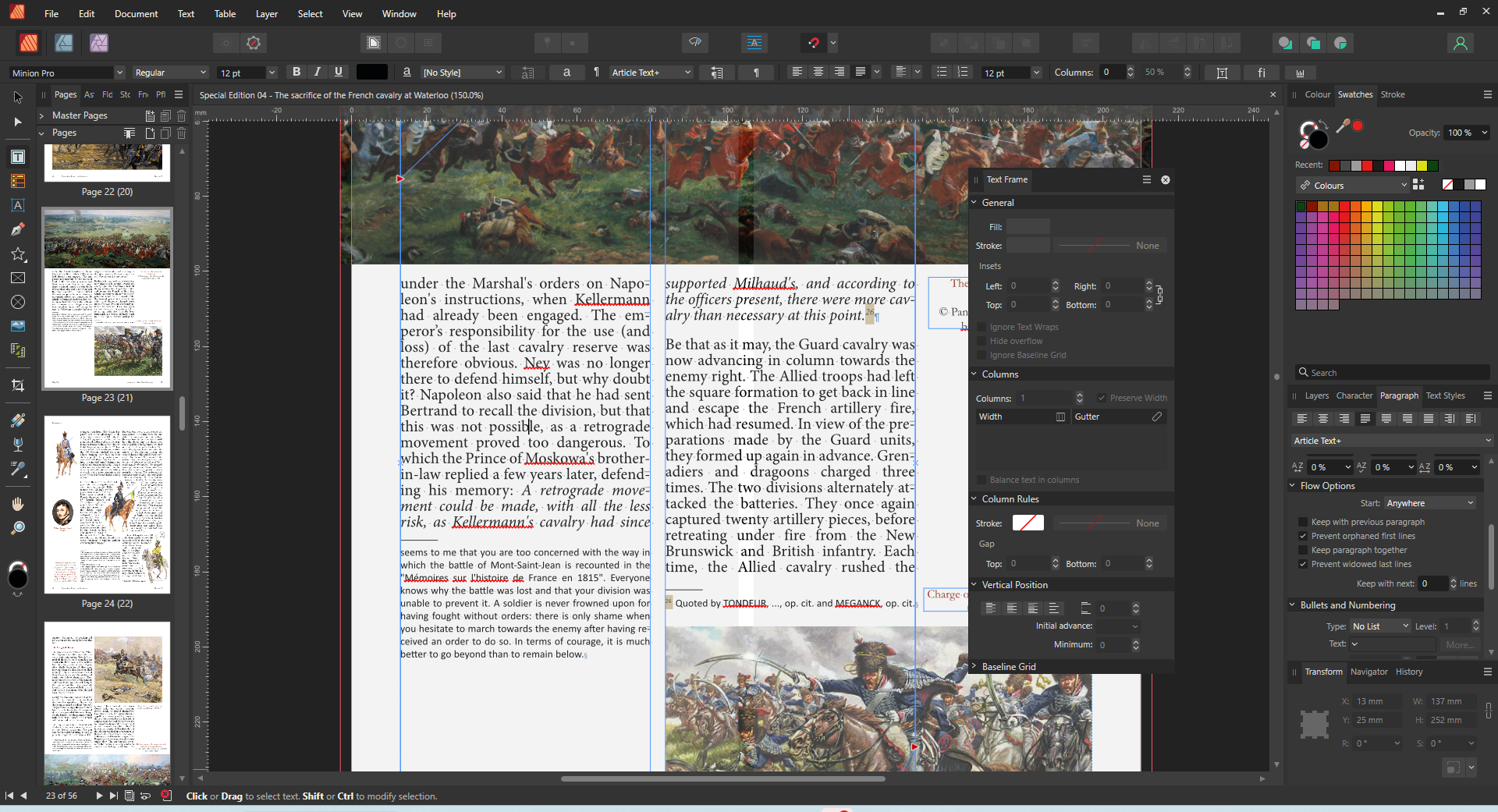1498x812 pixels.
Task: Select the Star shape tool
Action: [18, 254]
